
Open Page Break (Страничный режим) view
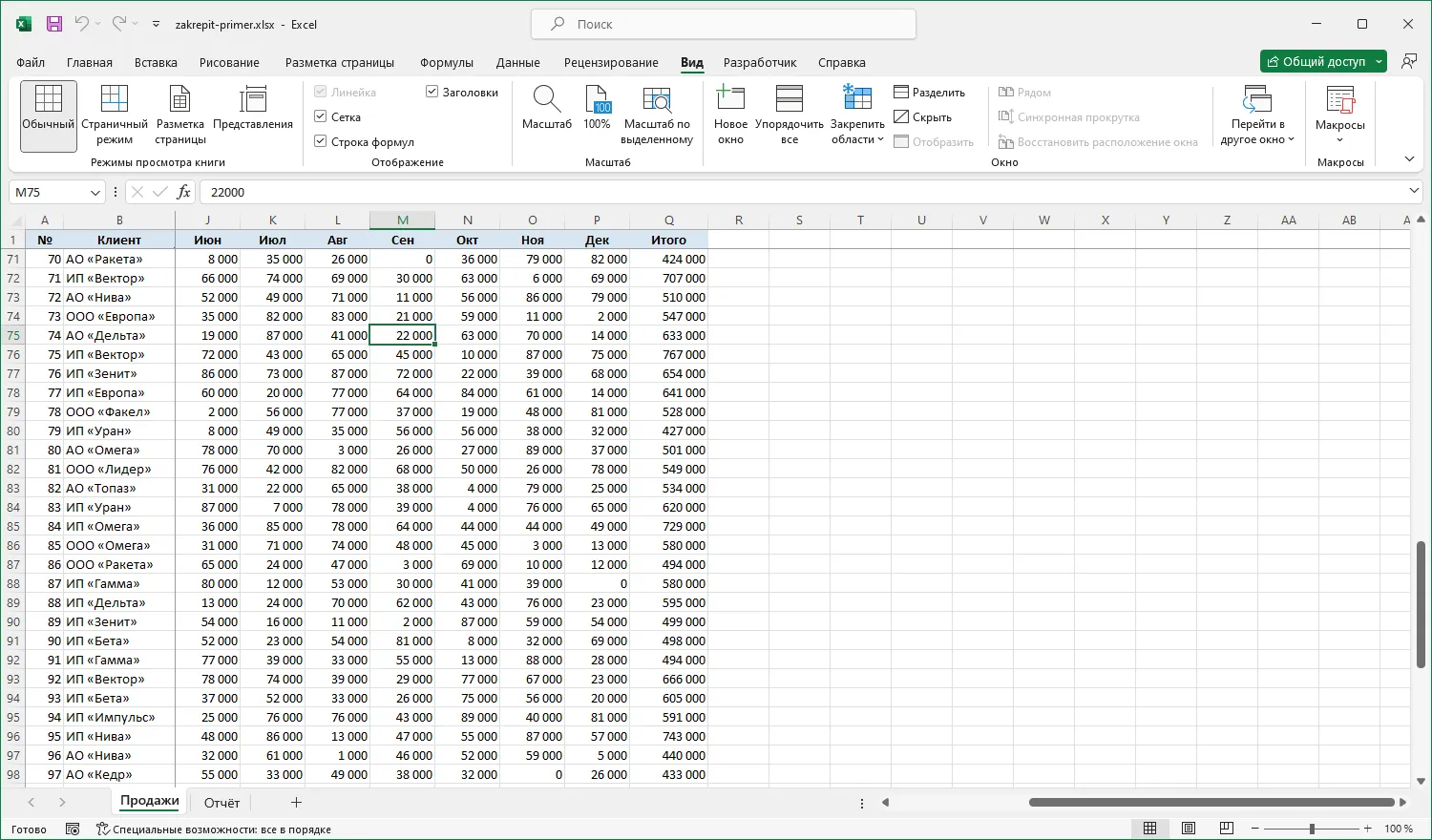(115, 115)
